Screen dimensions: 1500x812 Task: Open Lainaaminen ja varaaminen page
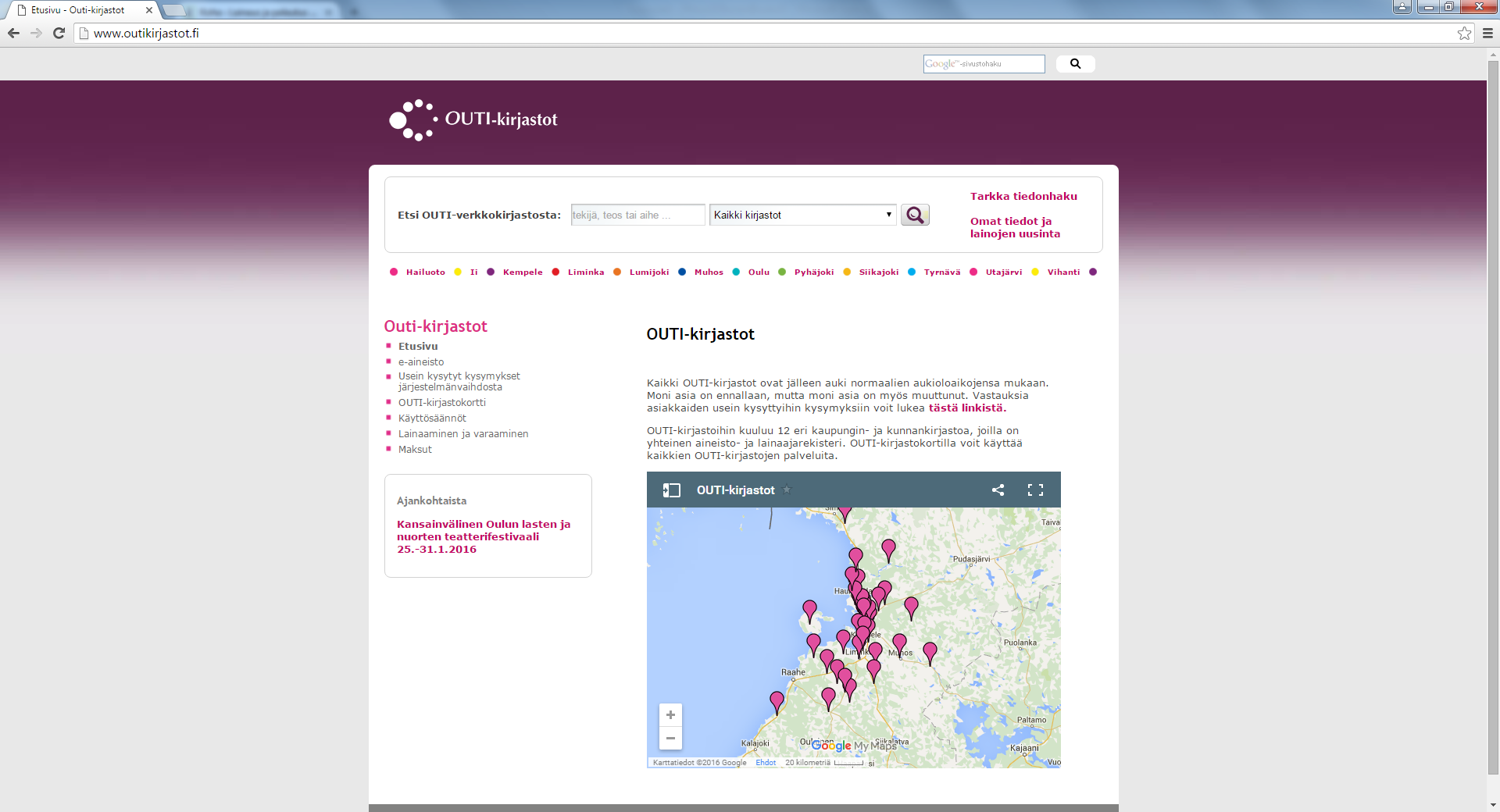click(463, 433)
